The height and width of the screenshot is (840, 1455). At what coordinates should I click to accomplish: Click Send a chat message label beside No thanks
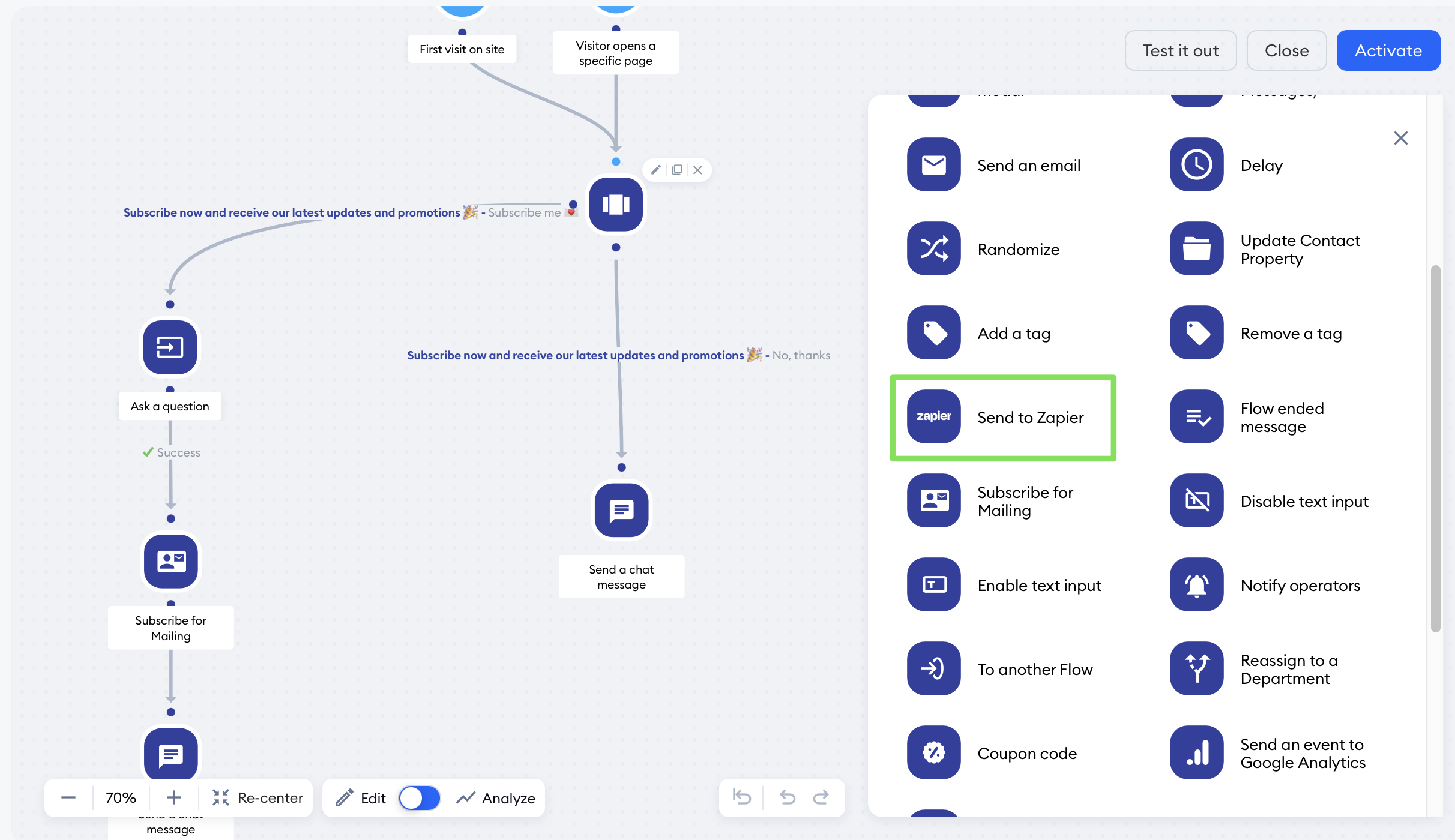click(x=621, y=577)
